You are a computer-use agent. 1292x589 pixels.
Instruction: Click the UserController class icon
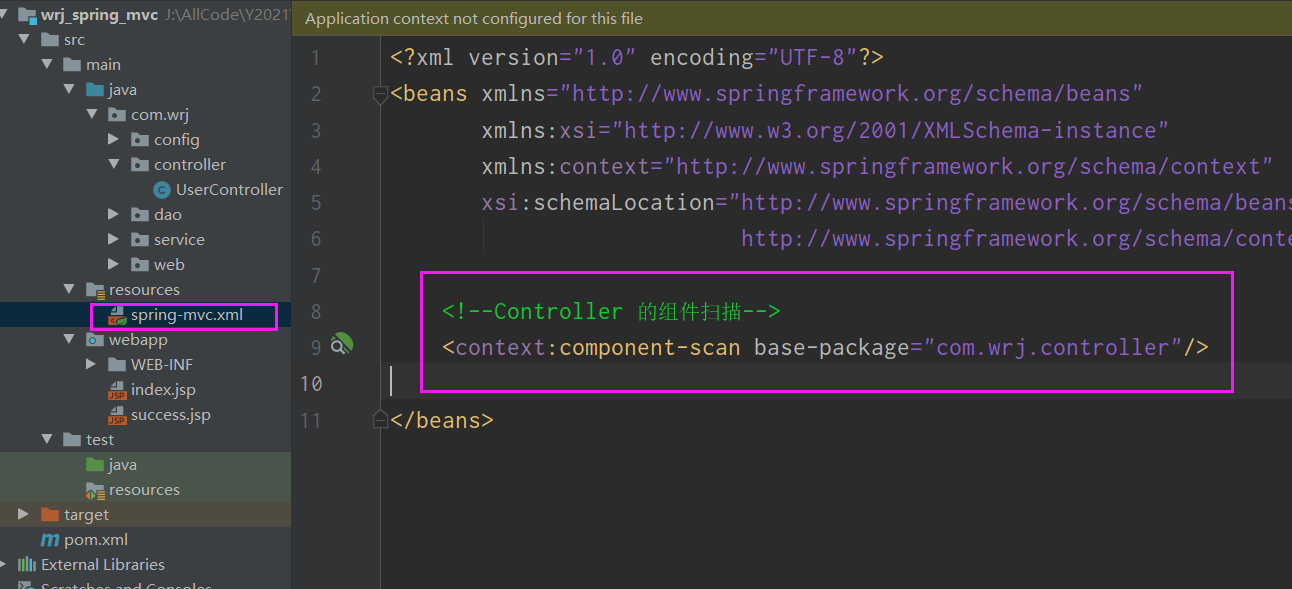[162, 190]
